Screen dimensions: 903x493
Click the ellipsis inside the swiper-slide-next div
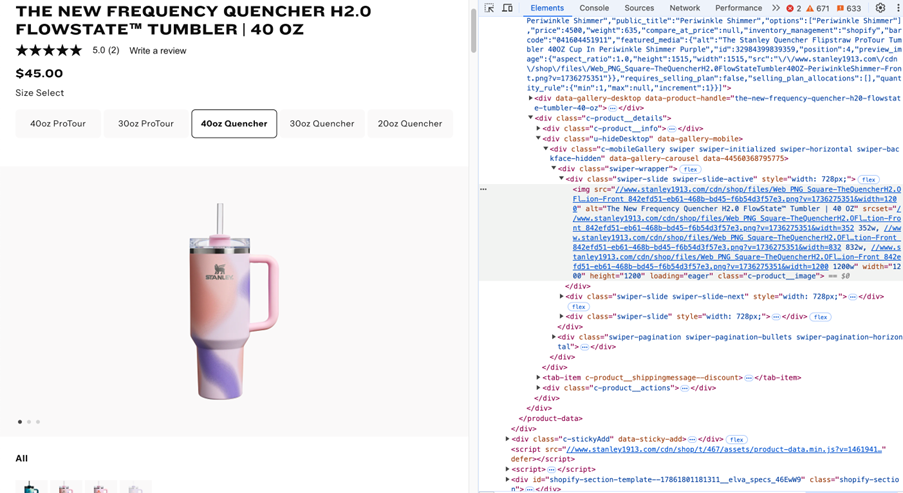[x=852, y=297]
